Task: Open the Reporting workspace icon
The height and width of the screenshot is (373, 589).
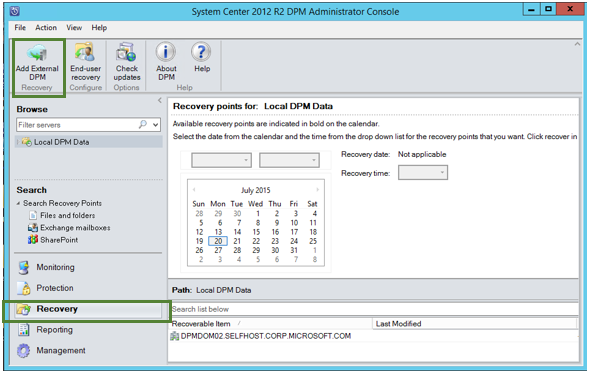Action: (x=23, y=330)
